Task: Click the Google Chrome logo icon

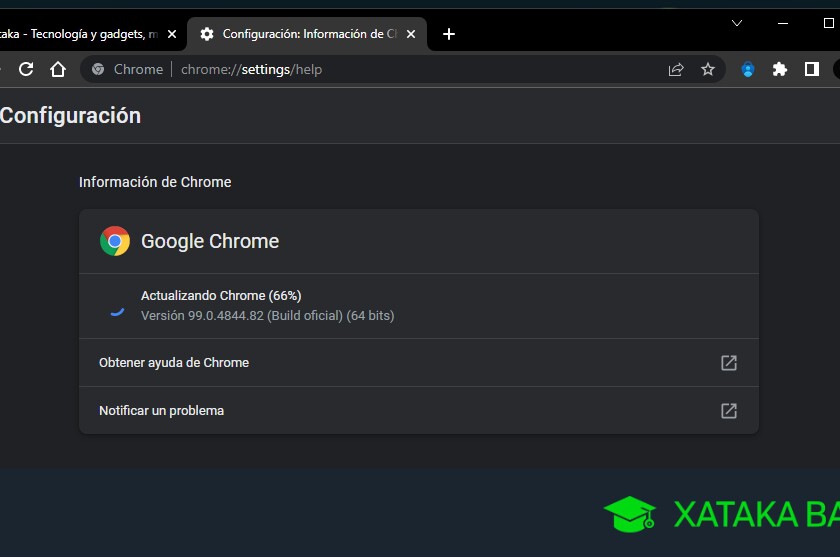Action: [x=115, y=241]
